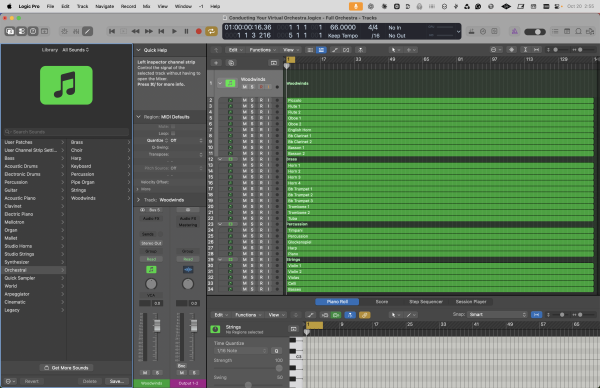600x388 pixels.
Task: Click the Pause button
Action: [x=186, y=31]
